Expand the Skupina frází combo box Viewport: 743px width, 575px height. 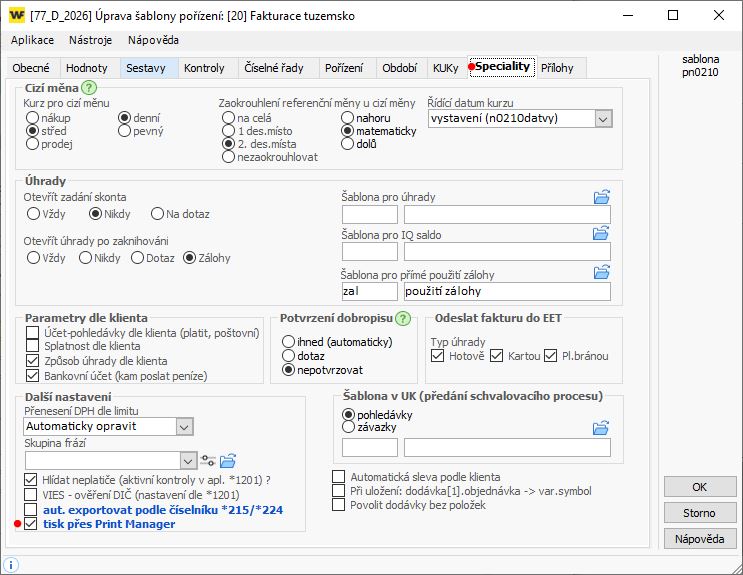tap(187, 460)
